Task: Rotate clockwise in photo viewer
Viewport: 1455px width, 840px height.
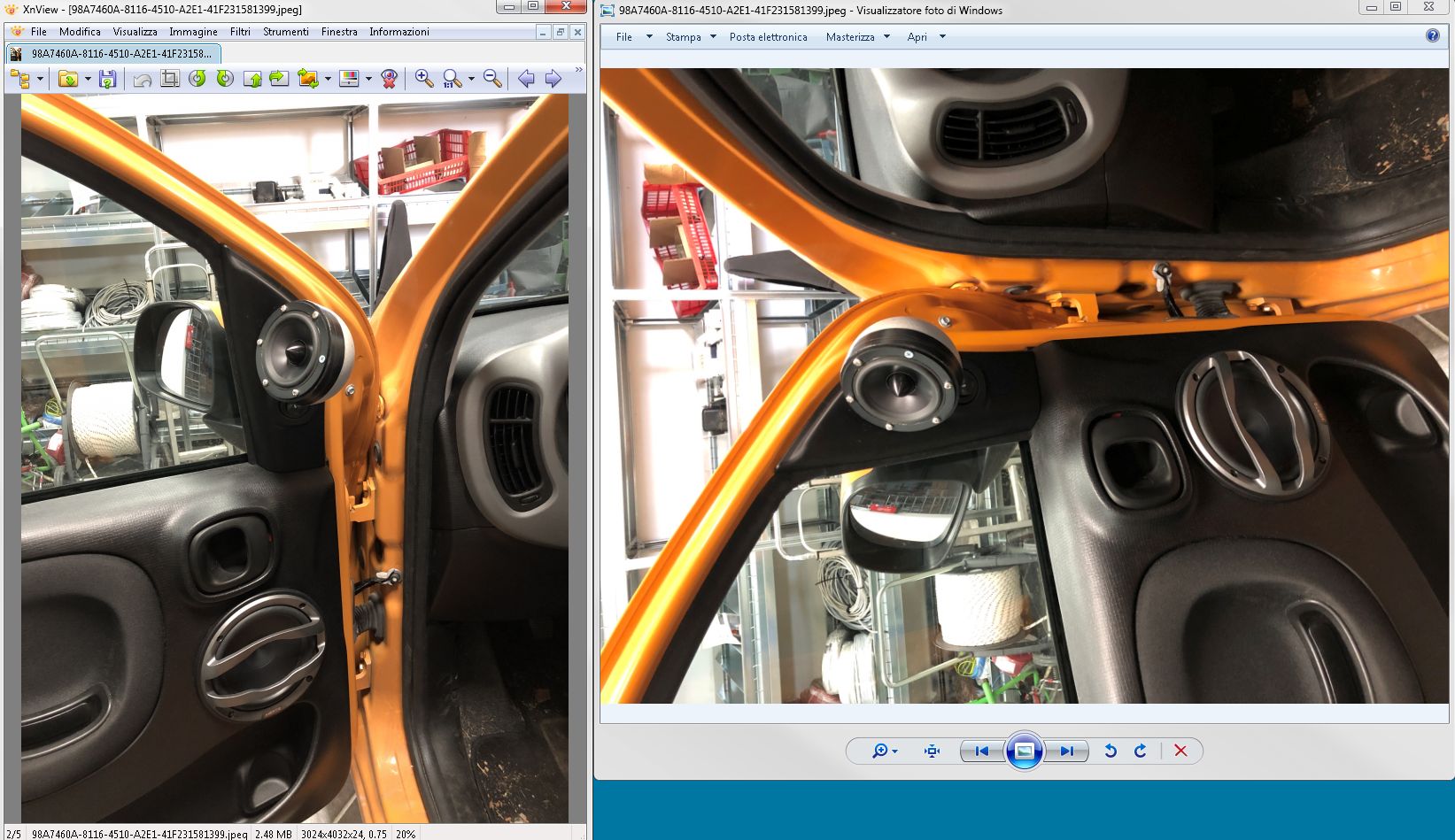Action: click(1141, 751)
